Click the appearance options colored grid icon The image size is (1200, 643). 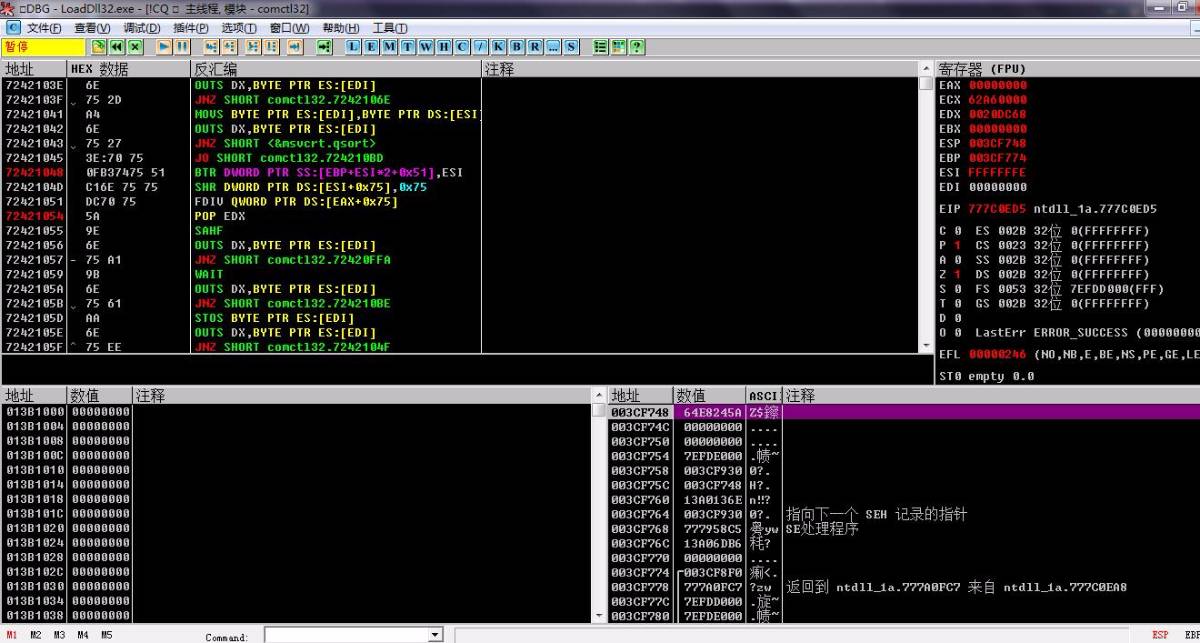click(619, 46)
